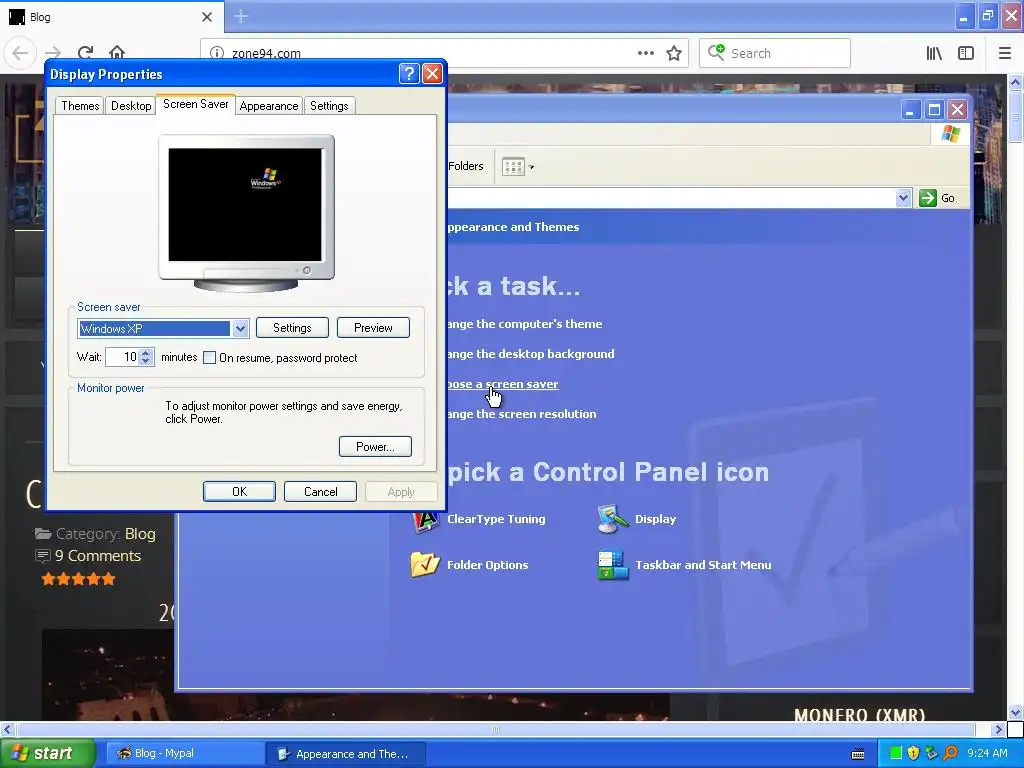Click the Display Properties help icon
This screenshot has height=768, width=1024.
409,74
